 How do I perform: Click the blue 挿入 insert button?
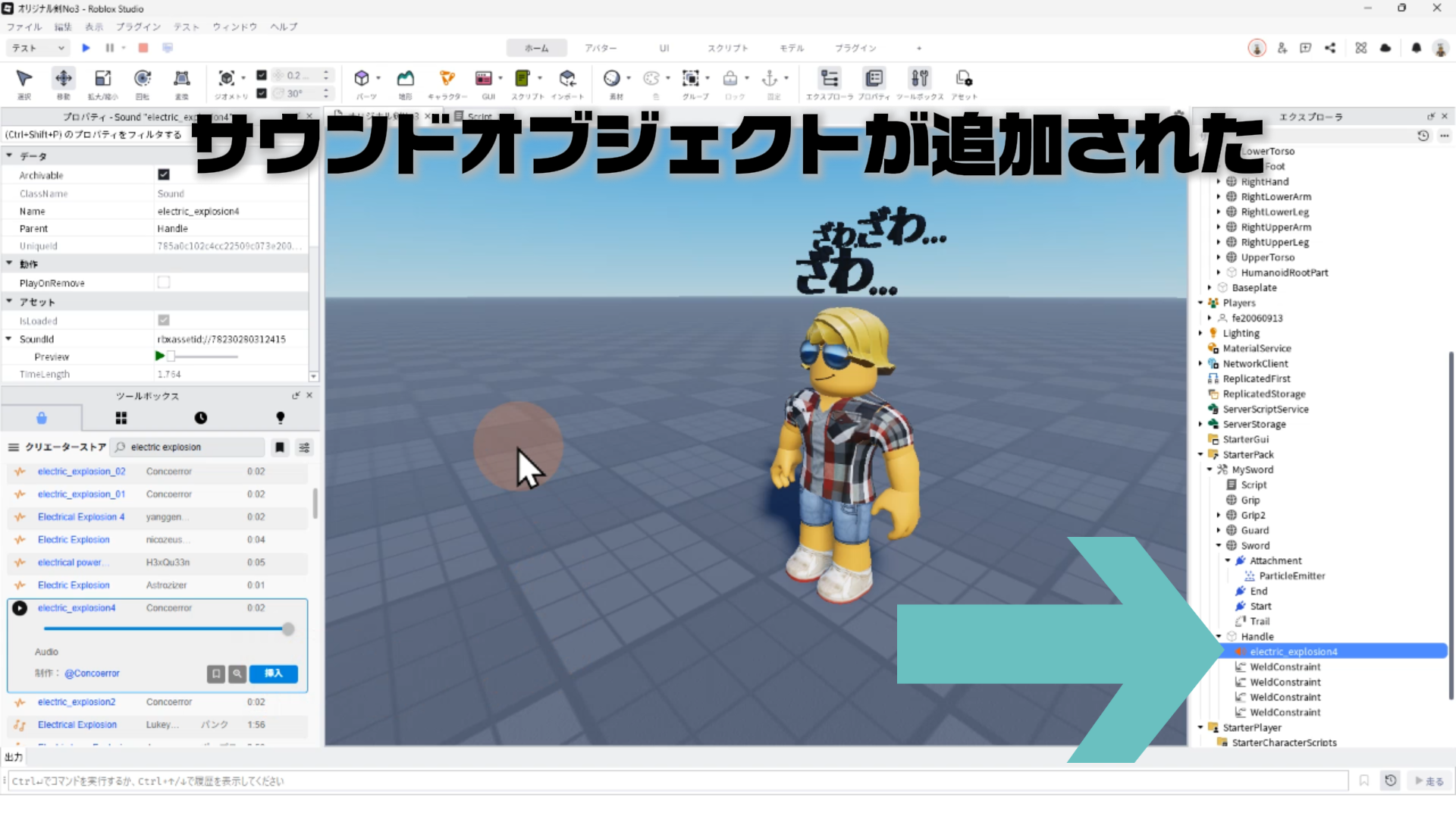(x=274, y=673)
